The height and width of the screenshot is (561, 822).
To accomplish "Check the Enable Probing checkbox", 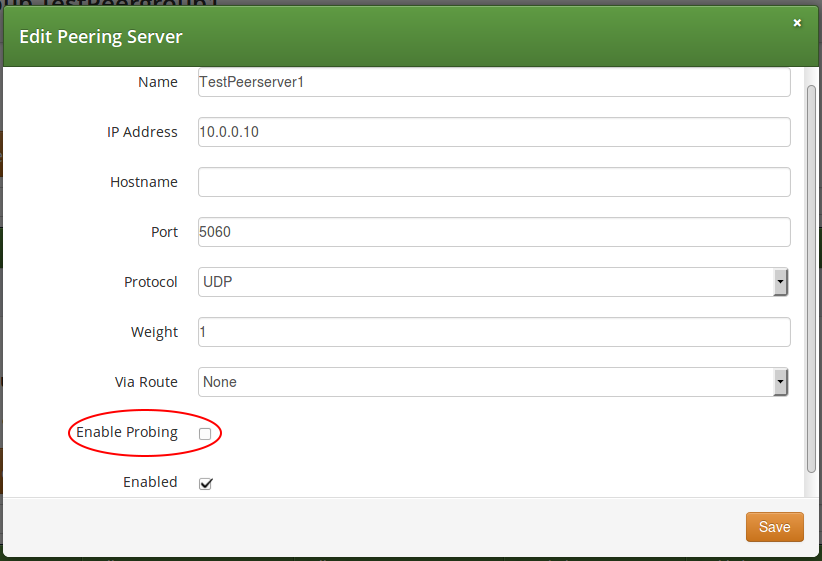I will (x=205, y=434).
